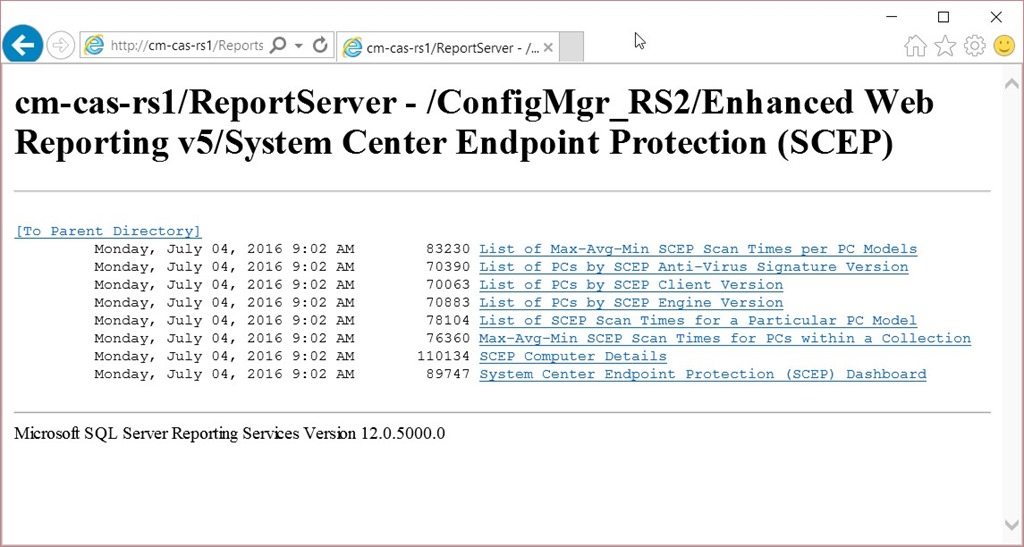Open List of PCs by SCEP Anti-Virus Signature Version
Screen dimensions: 1024x547
tap(694, 267)
